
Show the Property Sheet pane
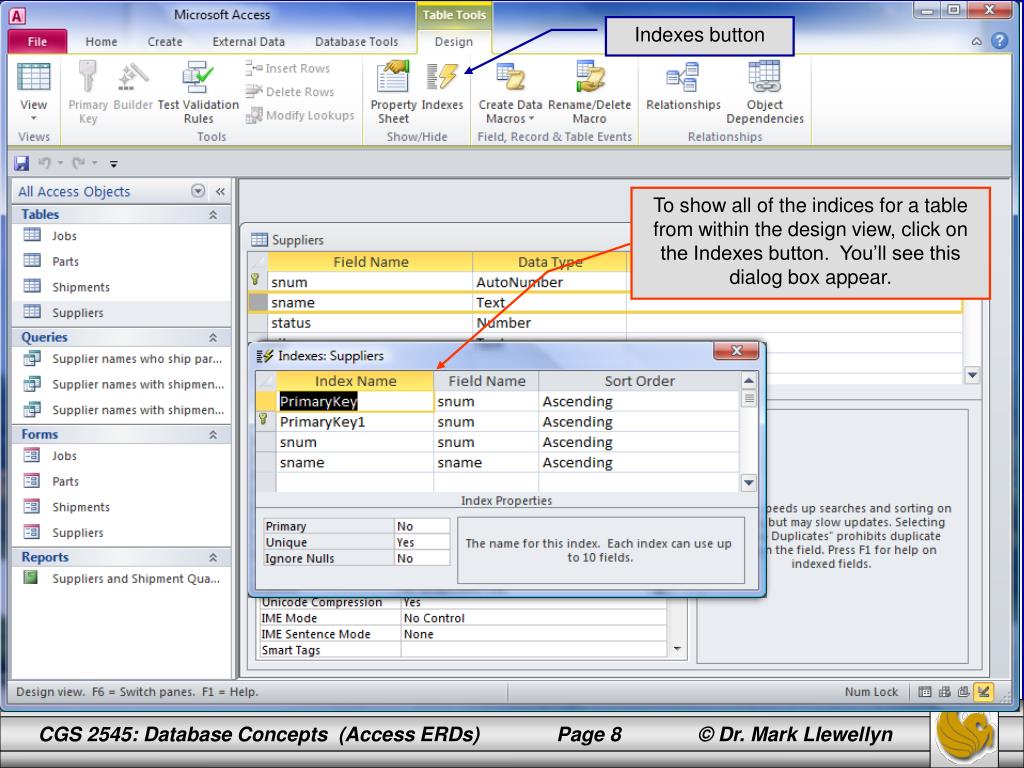click(393, 92)
